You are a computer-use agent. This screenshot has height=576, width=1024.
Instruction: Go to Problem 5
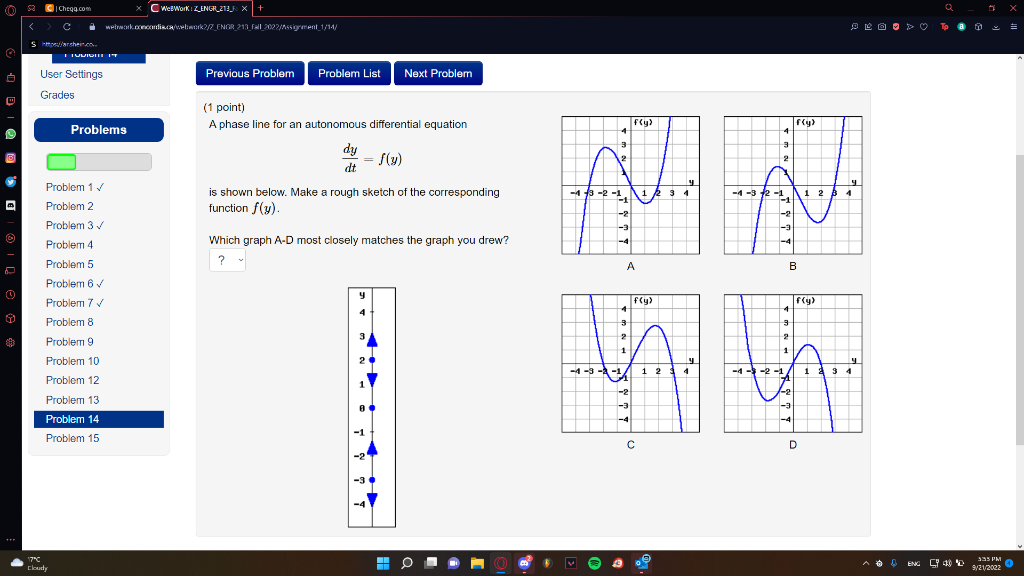click(x=69, y=264)
